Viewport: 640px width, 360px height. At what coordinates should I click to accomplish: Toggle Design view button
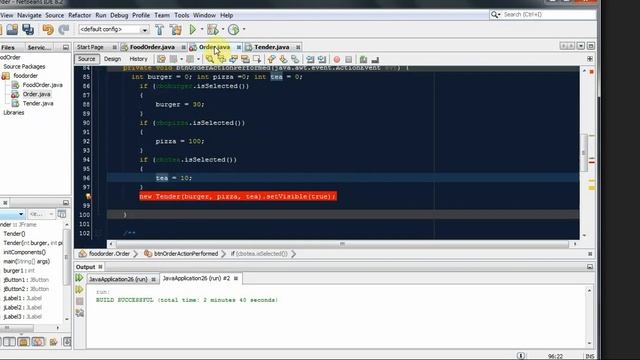tap(112, 59)
